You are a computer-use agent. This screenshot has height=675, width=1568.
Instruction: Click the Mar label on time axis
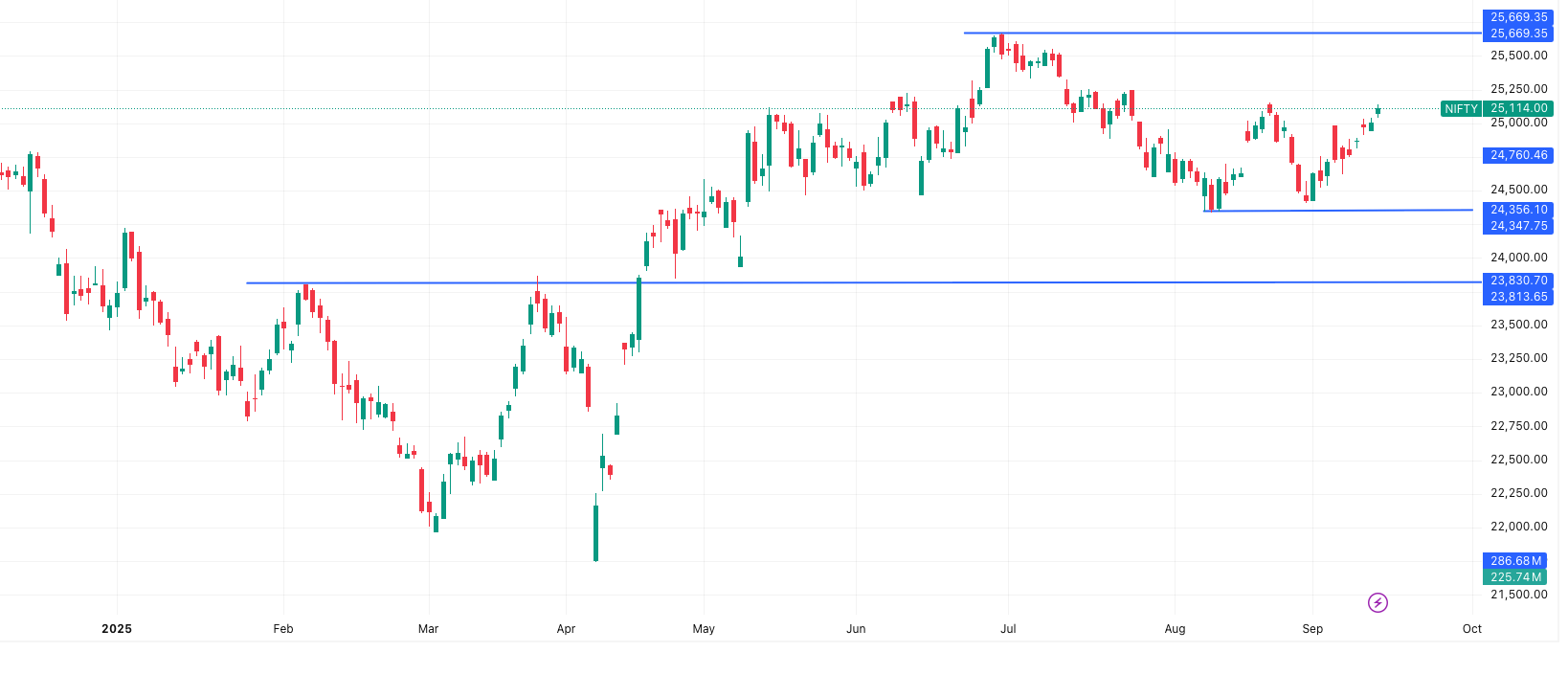point(428,629)
